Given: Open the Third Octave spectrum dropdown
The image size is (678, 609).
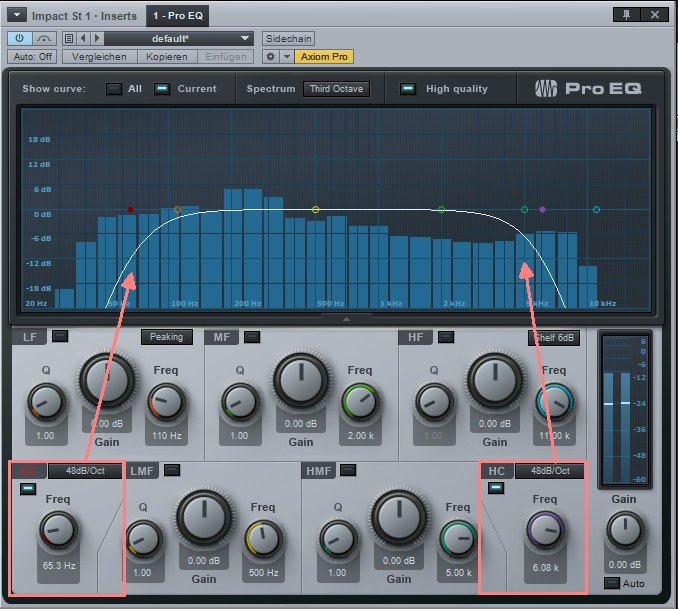Looking at the screenshot, I should click(x=336, y=89).
